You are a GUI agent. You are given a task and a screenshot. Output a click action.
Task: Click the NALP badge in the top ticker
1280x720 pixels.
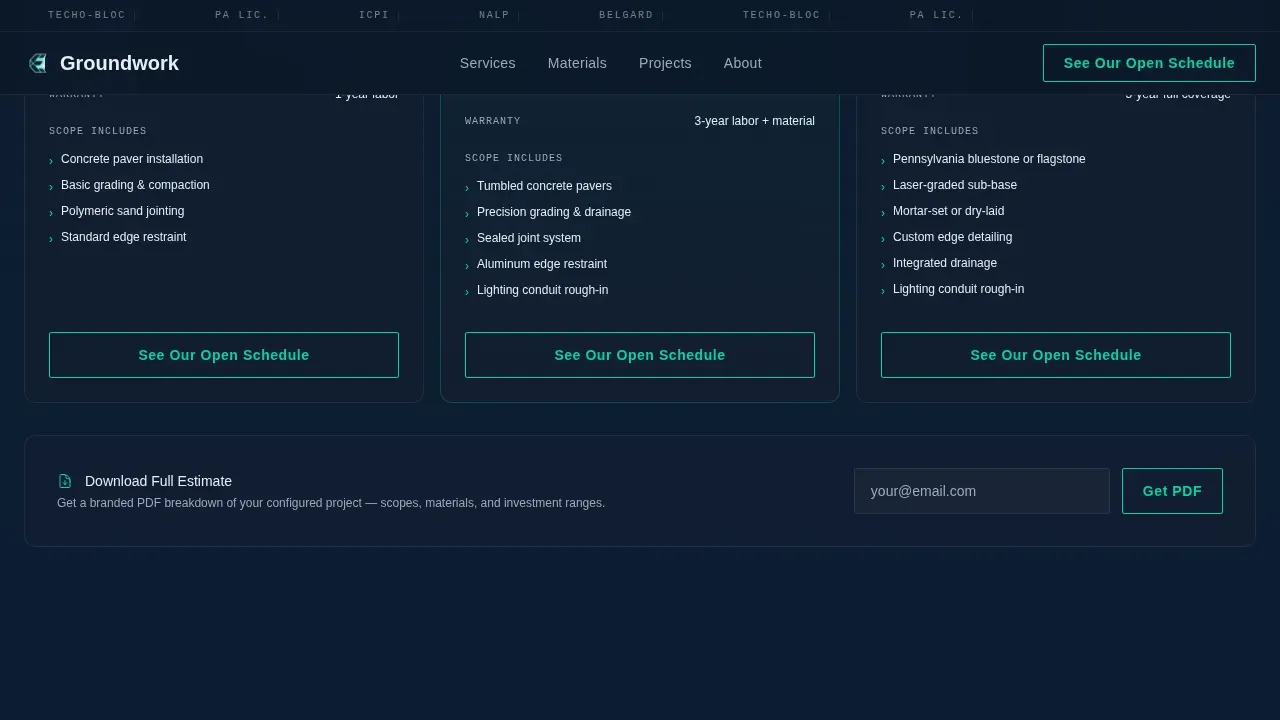pos(494,15)
